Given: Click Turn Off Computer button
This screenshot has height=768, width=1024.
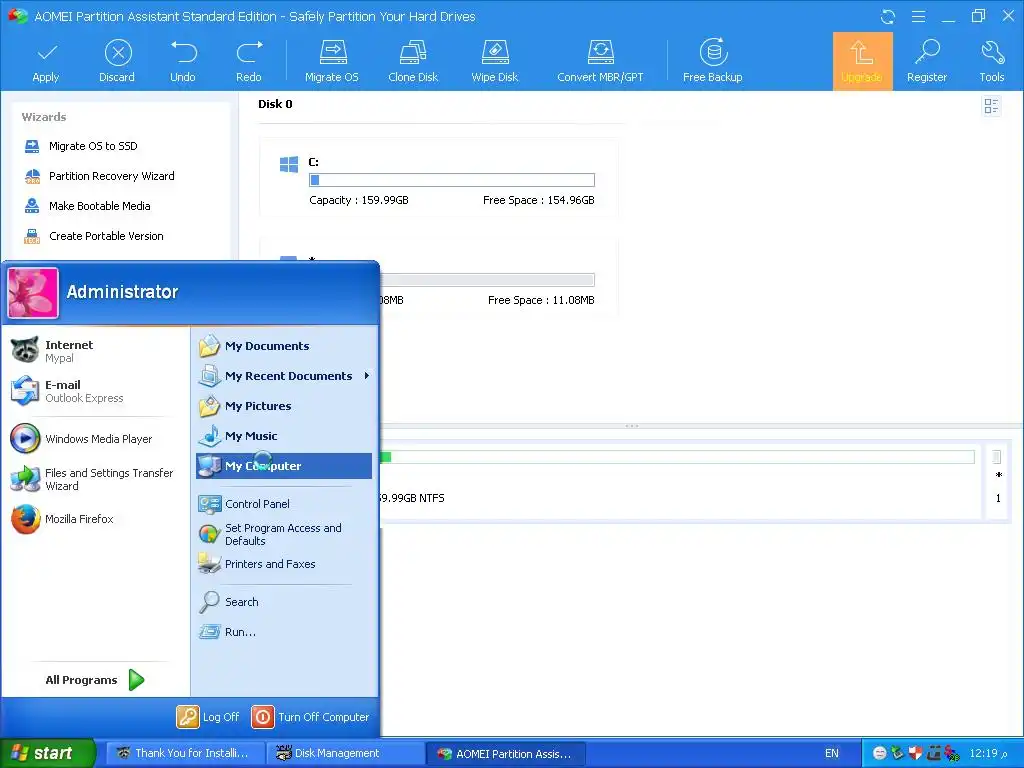Looking at the screenshot, I should click(310, 717).
